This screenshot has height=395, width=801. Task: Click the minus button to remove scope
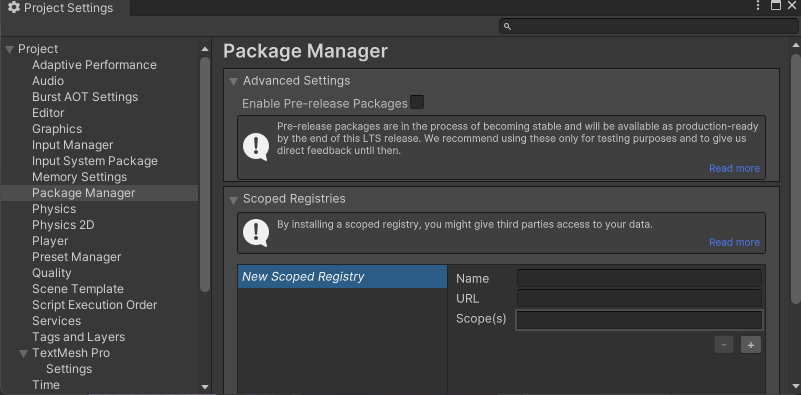coord(724,345)
